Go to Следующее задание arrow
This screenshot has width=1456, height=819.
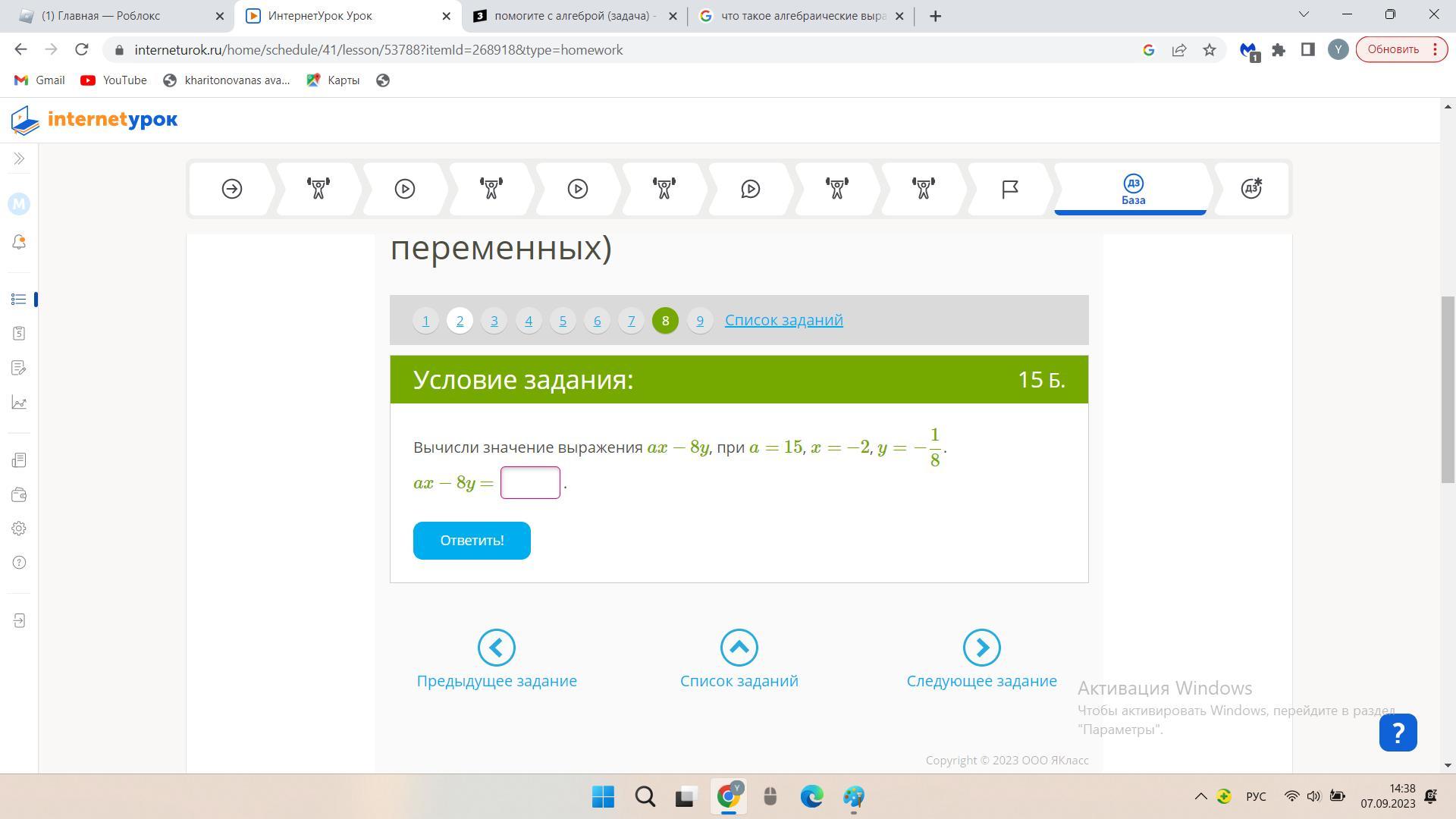coord(981,648)
